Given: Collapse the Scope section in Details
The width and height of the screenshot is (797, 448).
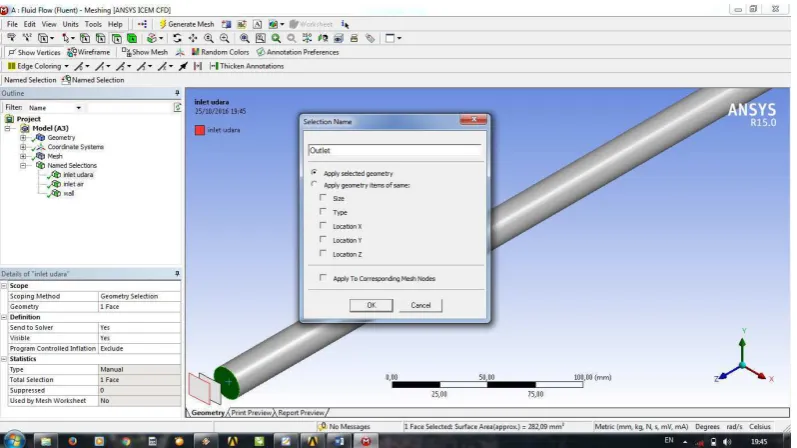Looking at the screenshot, I should click(x=4, y=286).
